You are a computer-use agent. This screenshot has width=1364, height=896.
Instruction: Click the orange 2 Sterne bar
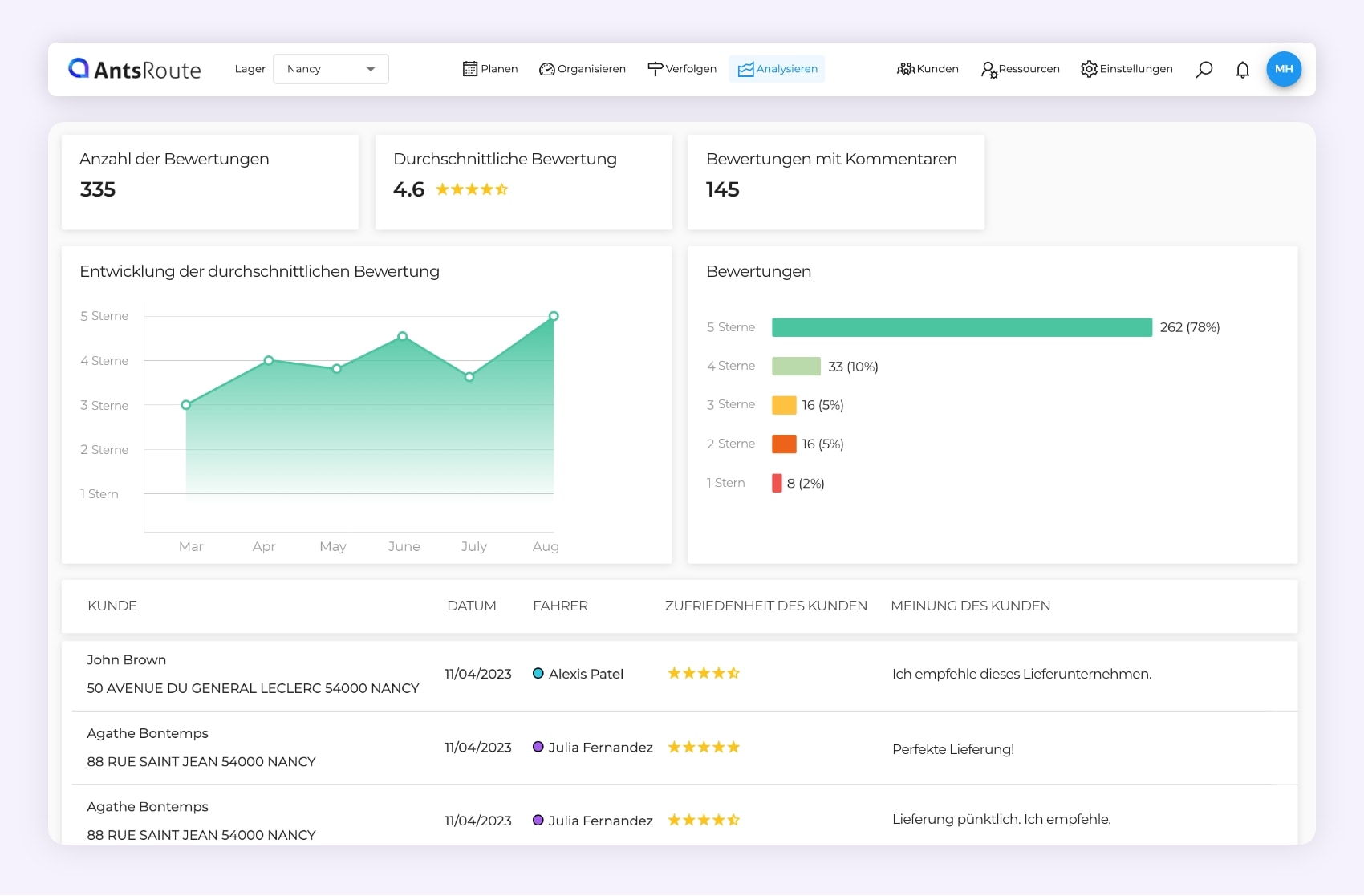point(784,444)
